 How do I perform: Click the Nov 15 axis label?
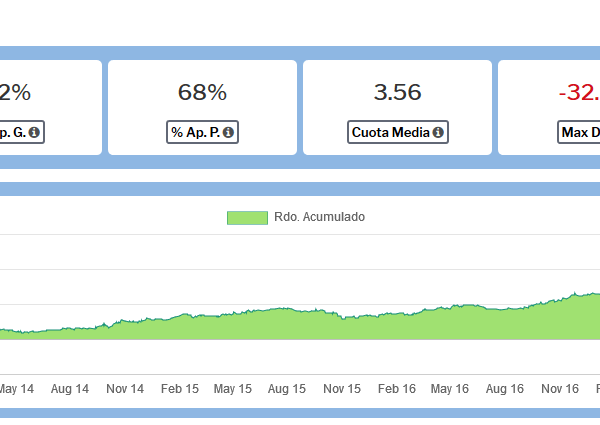click(342, 389)
